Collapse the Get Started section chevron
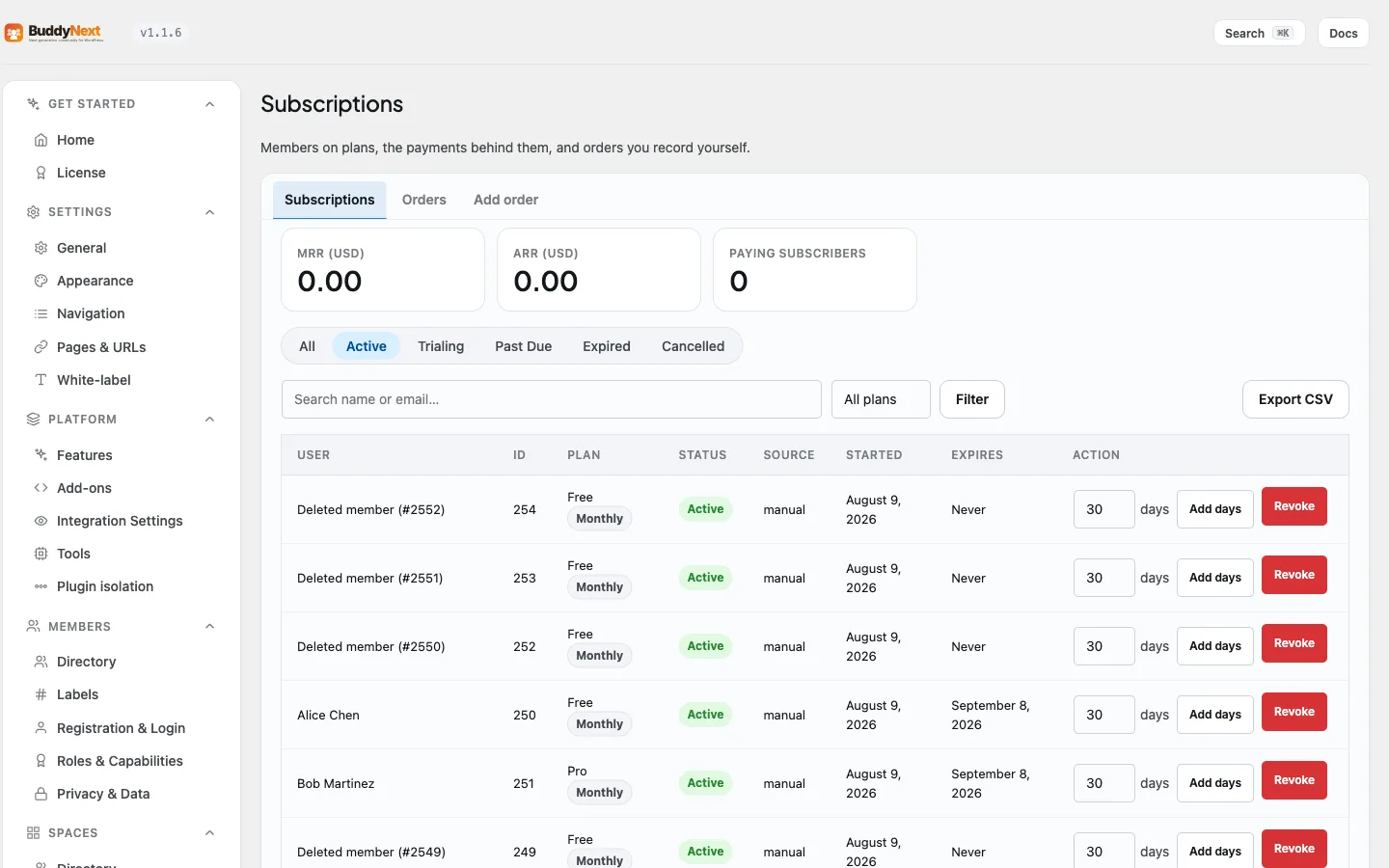 click(209, 104)
